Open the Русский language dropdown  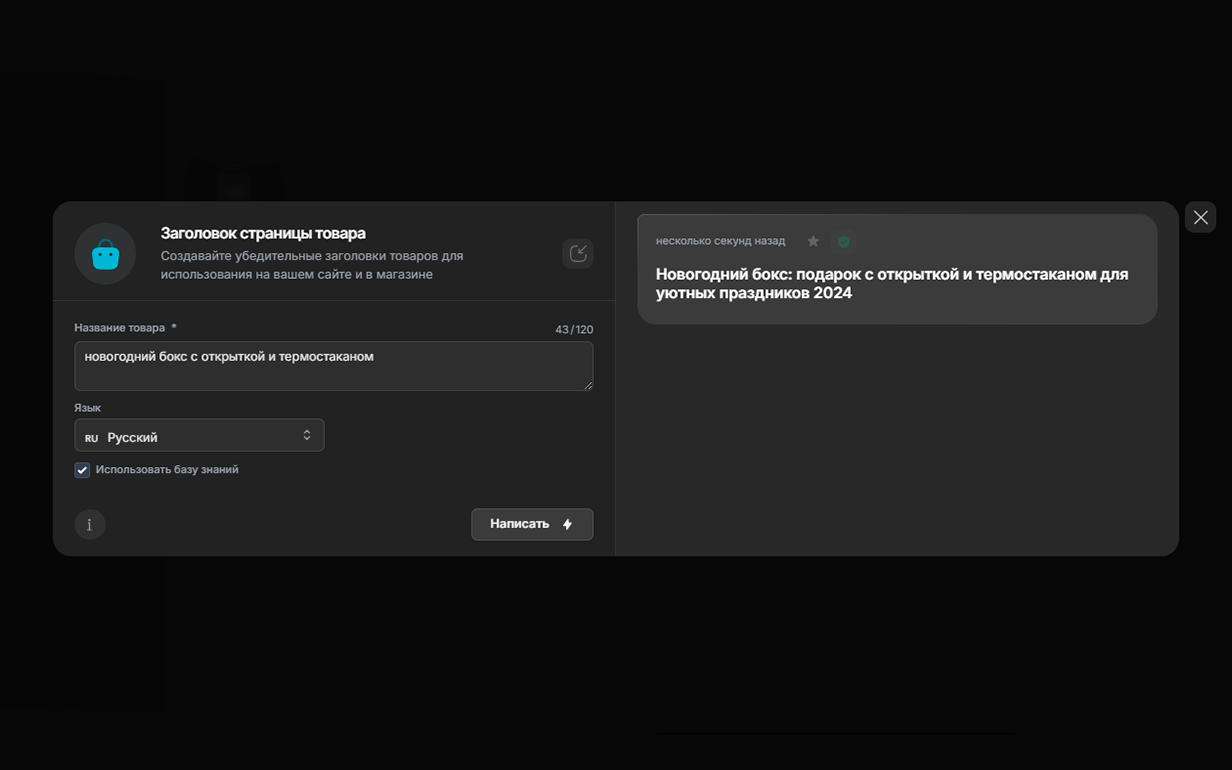199,436
